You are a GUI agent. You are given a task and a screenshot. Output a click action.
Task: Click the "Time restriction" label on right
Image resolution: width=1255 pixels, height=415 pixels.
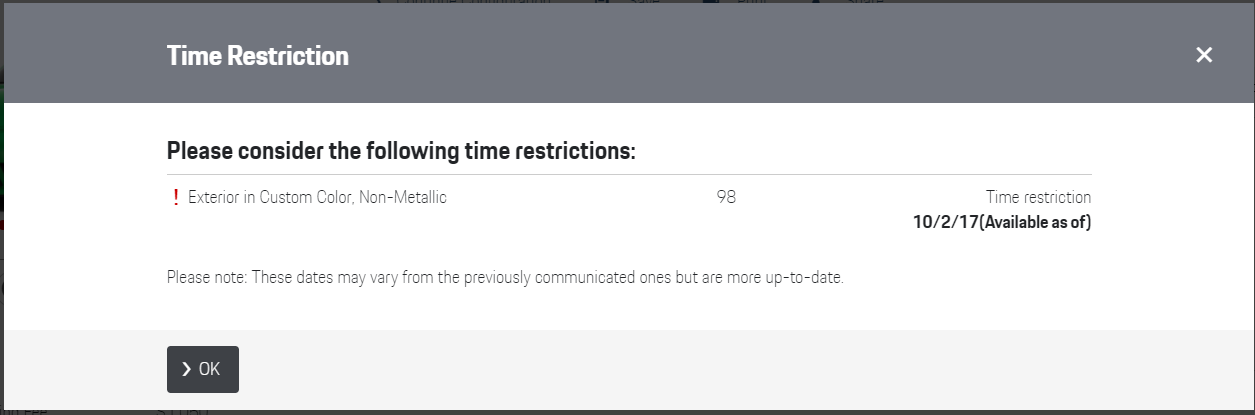point(1038,198)
